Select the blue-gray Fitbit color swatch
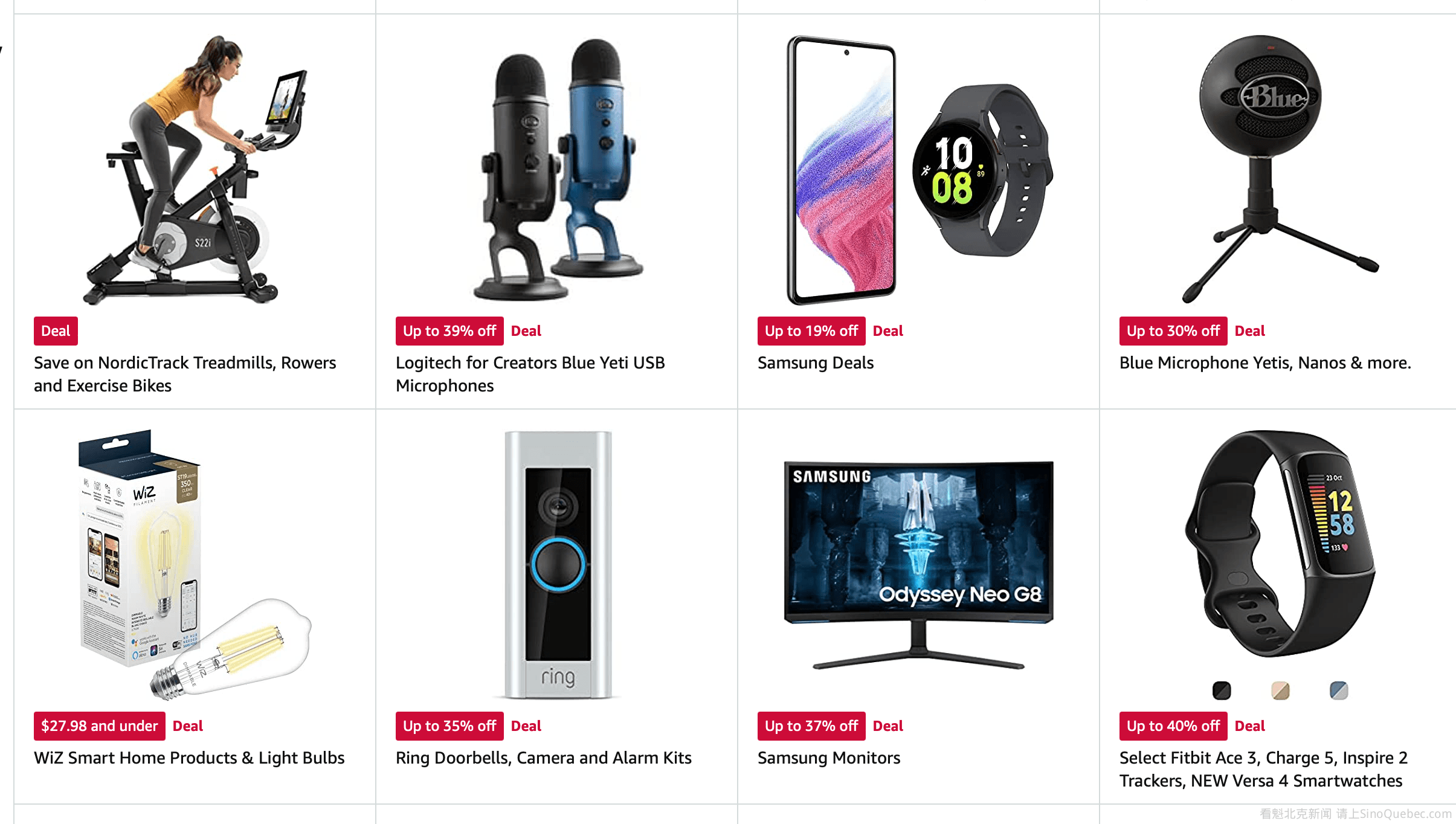The height and width of the screenshot is (824, 1456). [1339, 690]
